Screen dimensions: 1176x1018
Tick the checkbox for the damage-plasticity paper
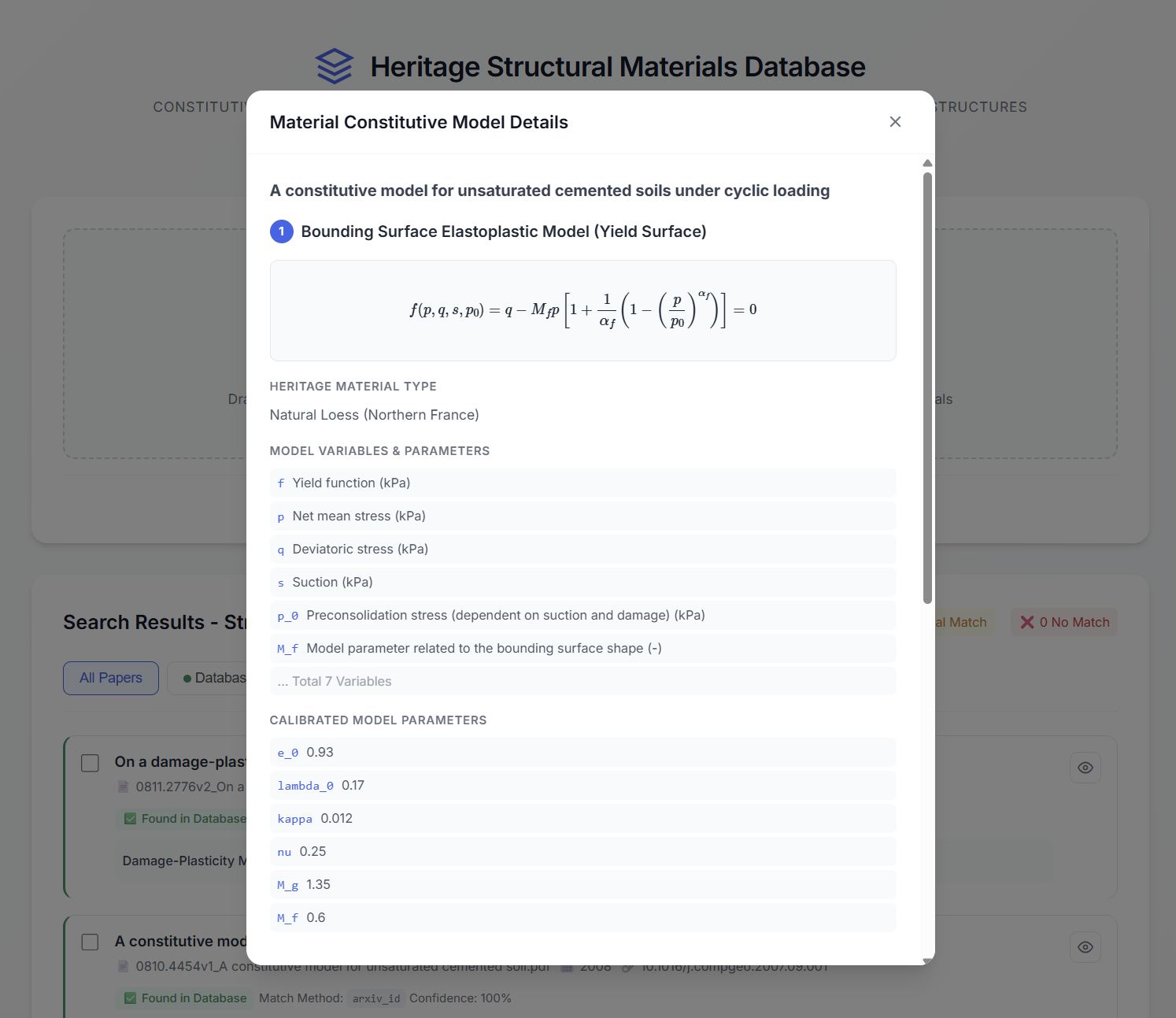[91, 763]
